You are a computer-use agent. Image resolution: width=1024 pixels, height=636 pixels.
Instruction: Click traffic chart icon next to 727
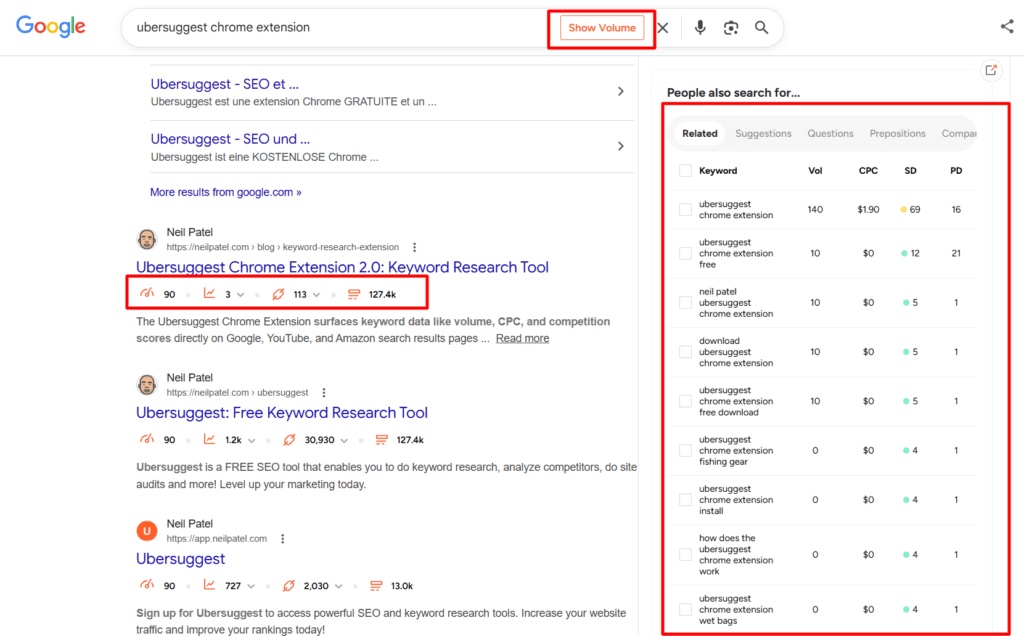pyautogui.click(x=209, y=585)
